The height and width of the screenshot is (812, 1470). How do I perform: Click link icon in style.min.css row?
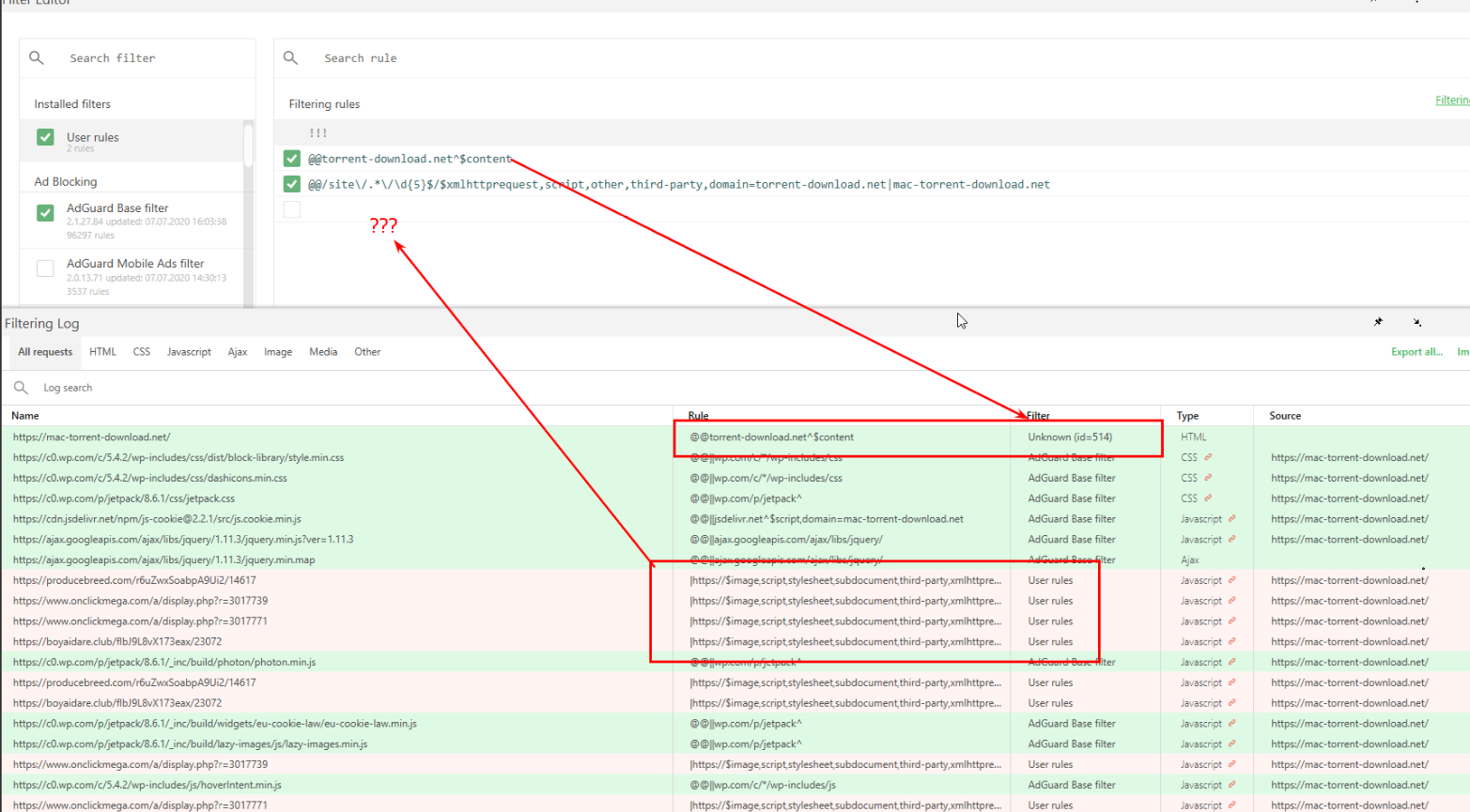[x=1208, y=457]
